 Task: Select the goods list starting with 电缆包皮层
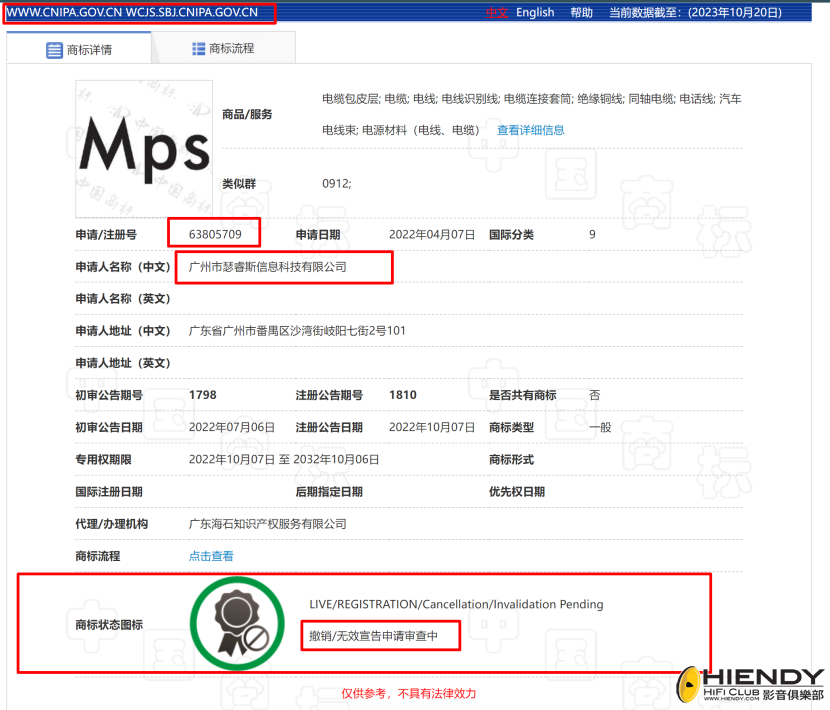pos(531,114)
